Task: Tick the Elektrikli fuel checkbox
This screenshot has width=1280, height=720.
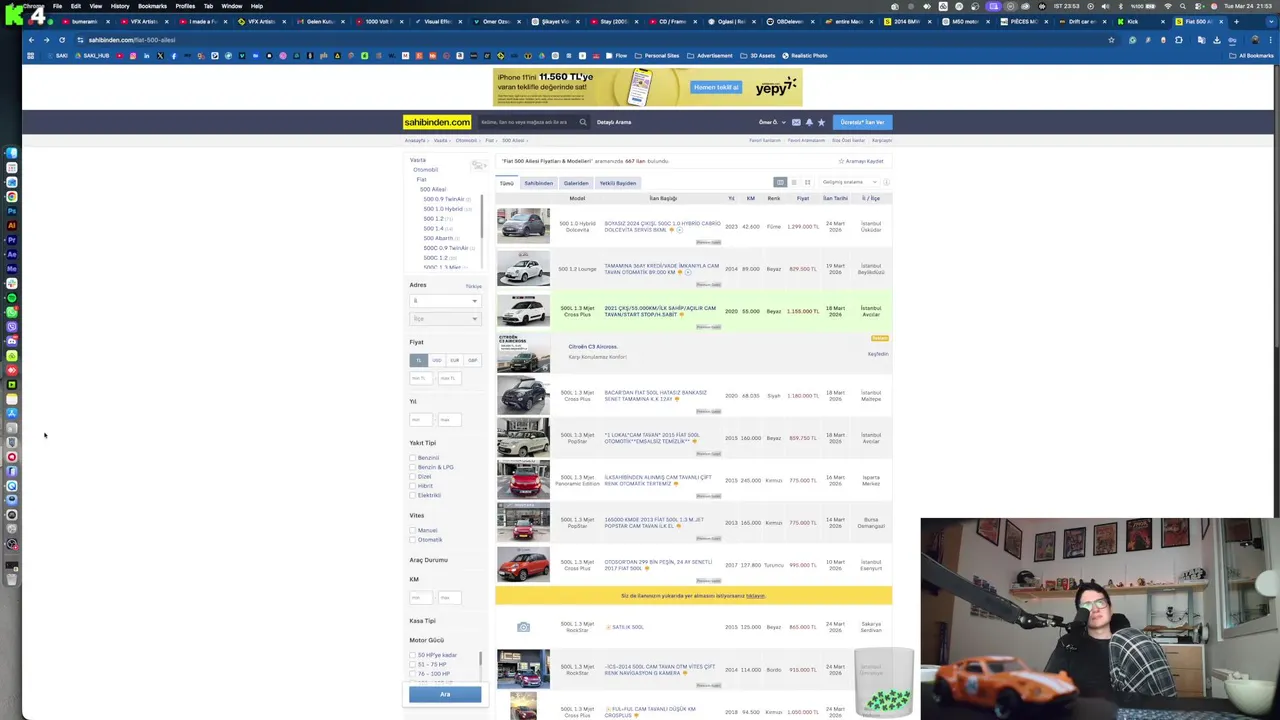Action: 412,495
